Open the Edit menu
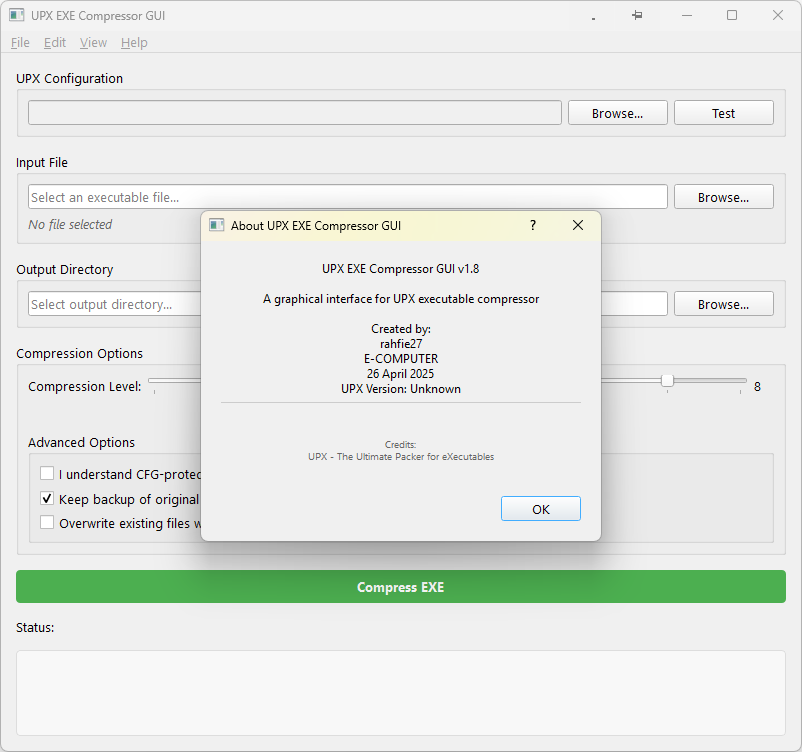The height and width of the screenshot is (752, 802). [x=55, y=42]
